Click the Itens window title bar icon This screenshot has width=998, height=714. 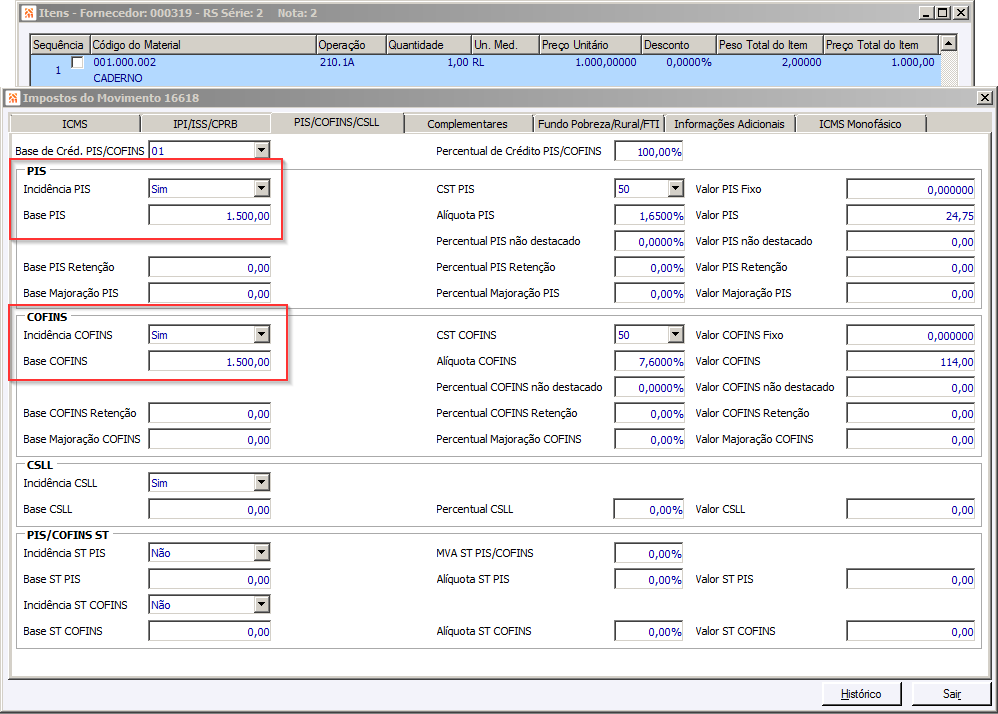[29, 13]
